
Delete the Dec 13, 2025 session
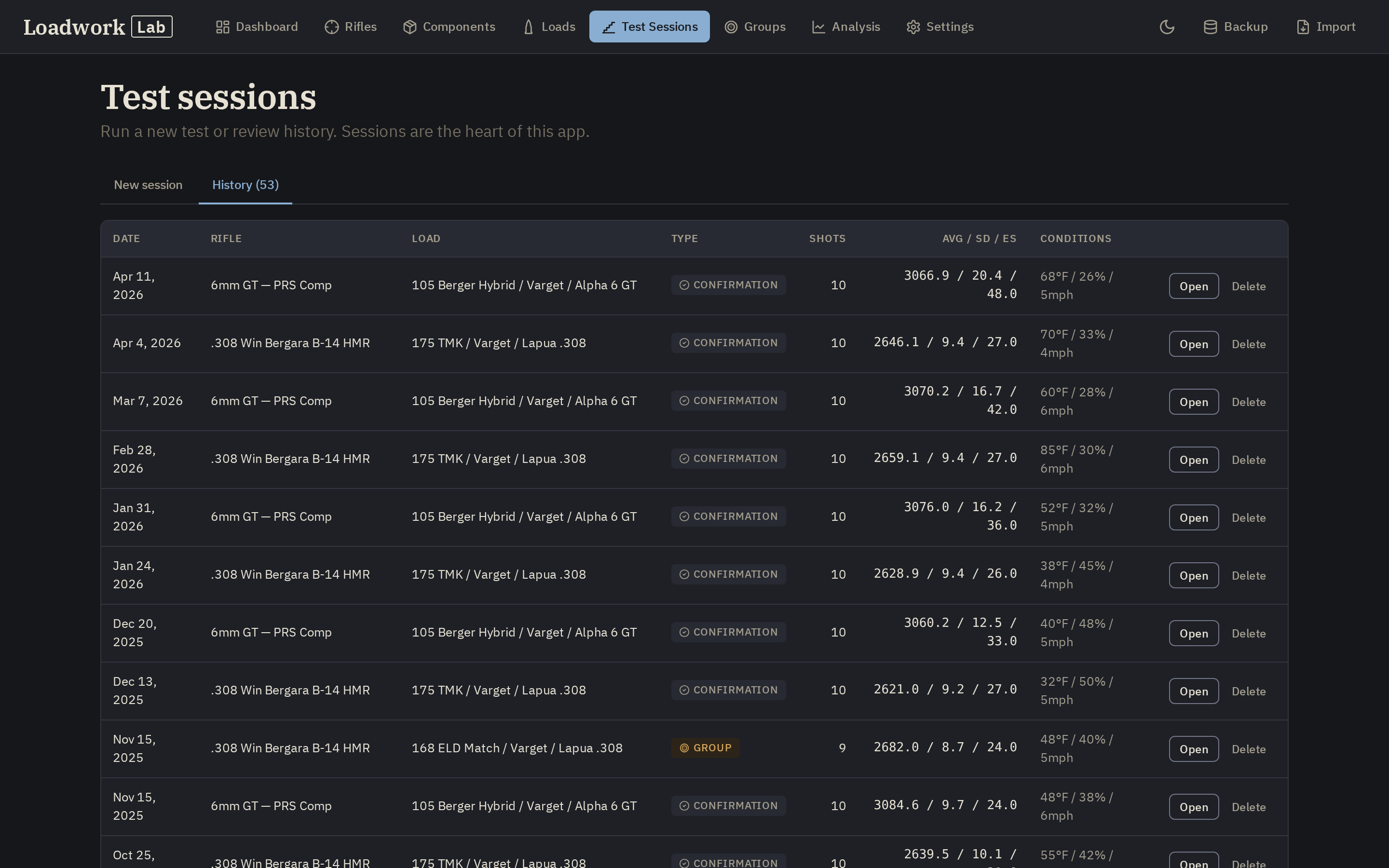(x=1248, y=691)
